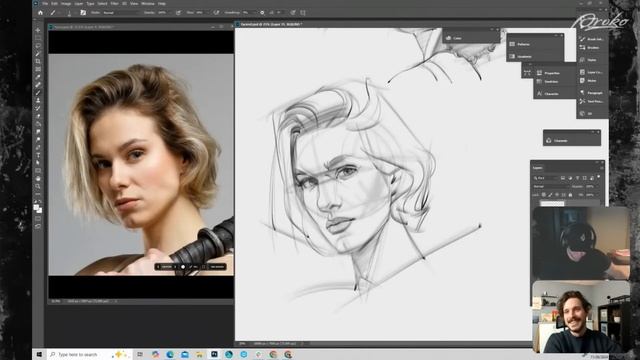
Task: Click the background color swatch
Action: point(40,211)
